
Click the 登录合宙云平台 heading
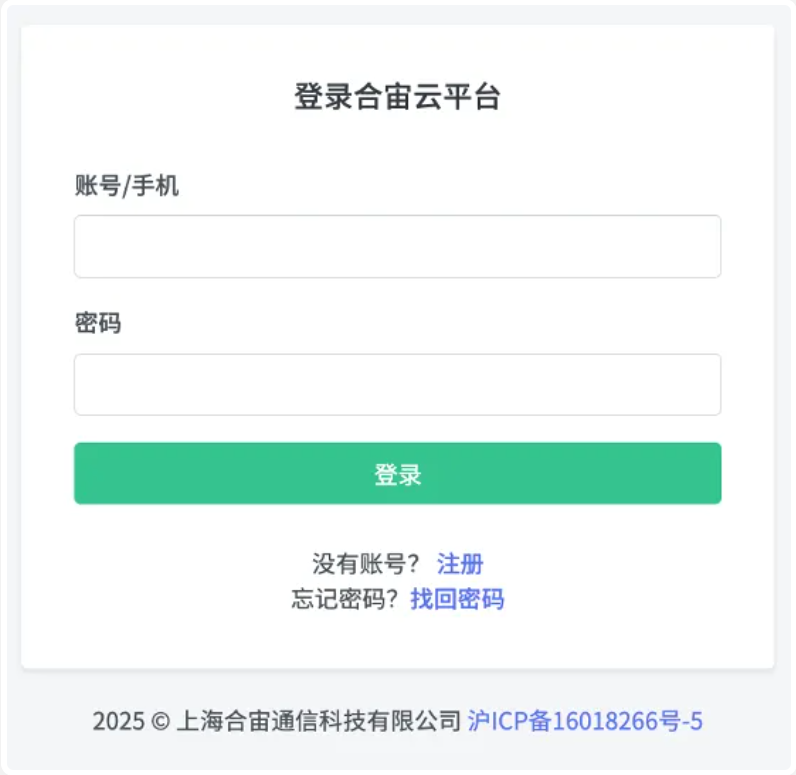tap(397, 97)
